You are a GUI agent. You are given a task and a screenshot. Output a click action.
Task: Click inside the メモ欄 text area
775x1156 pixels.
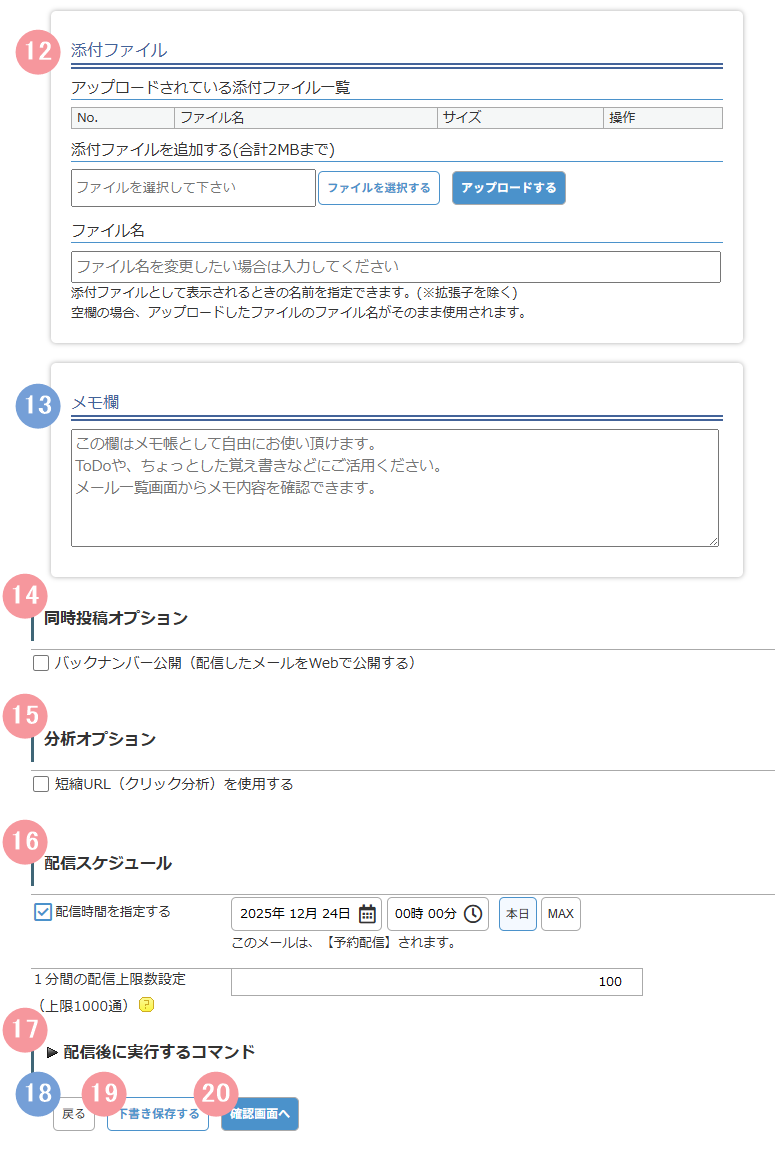[x=394, y=488]
